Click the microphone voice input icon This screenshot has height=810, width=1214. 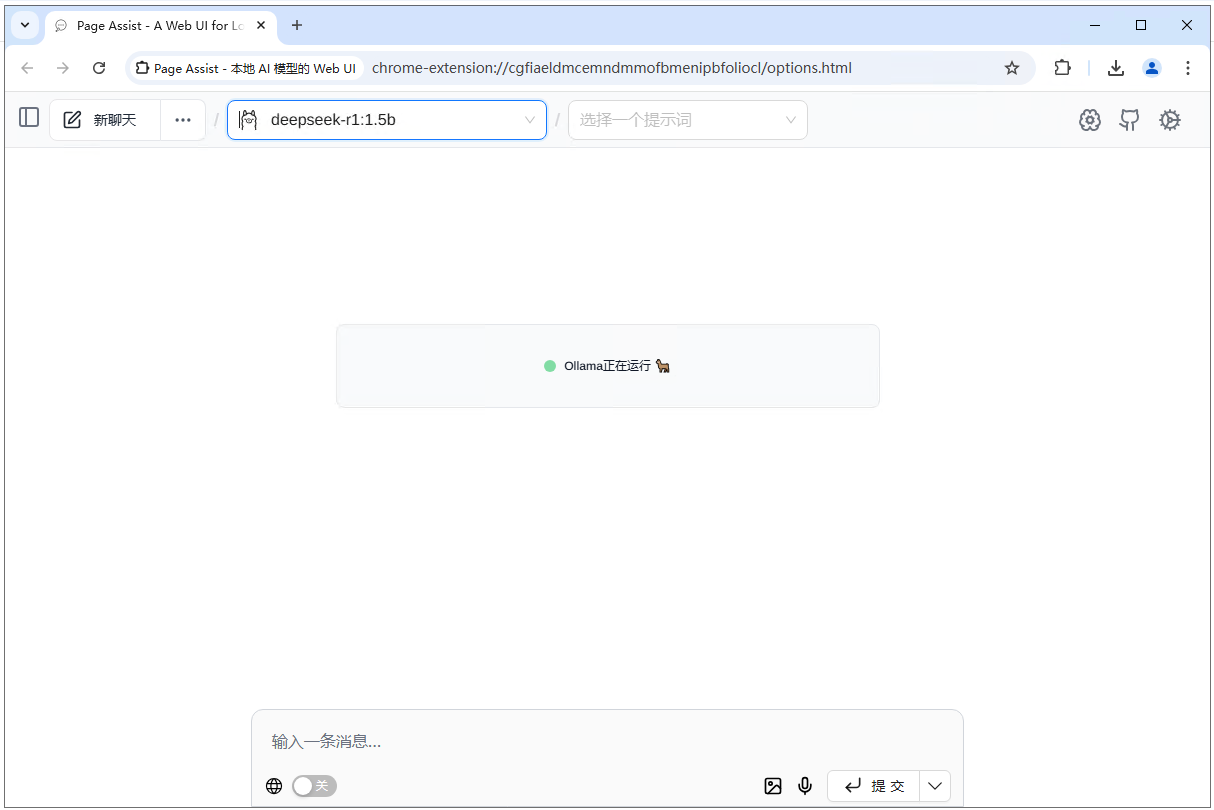(x=805, y=786)
